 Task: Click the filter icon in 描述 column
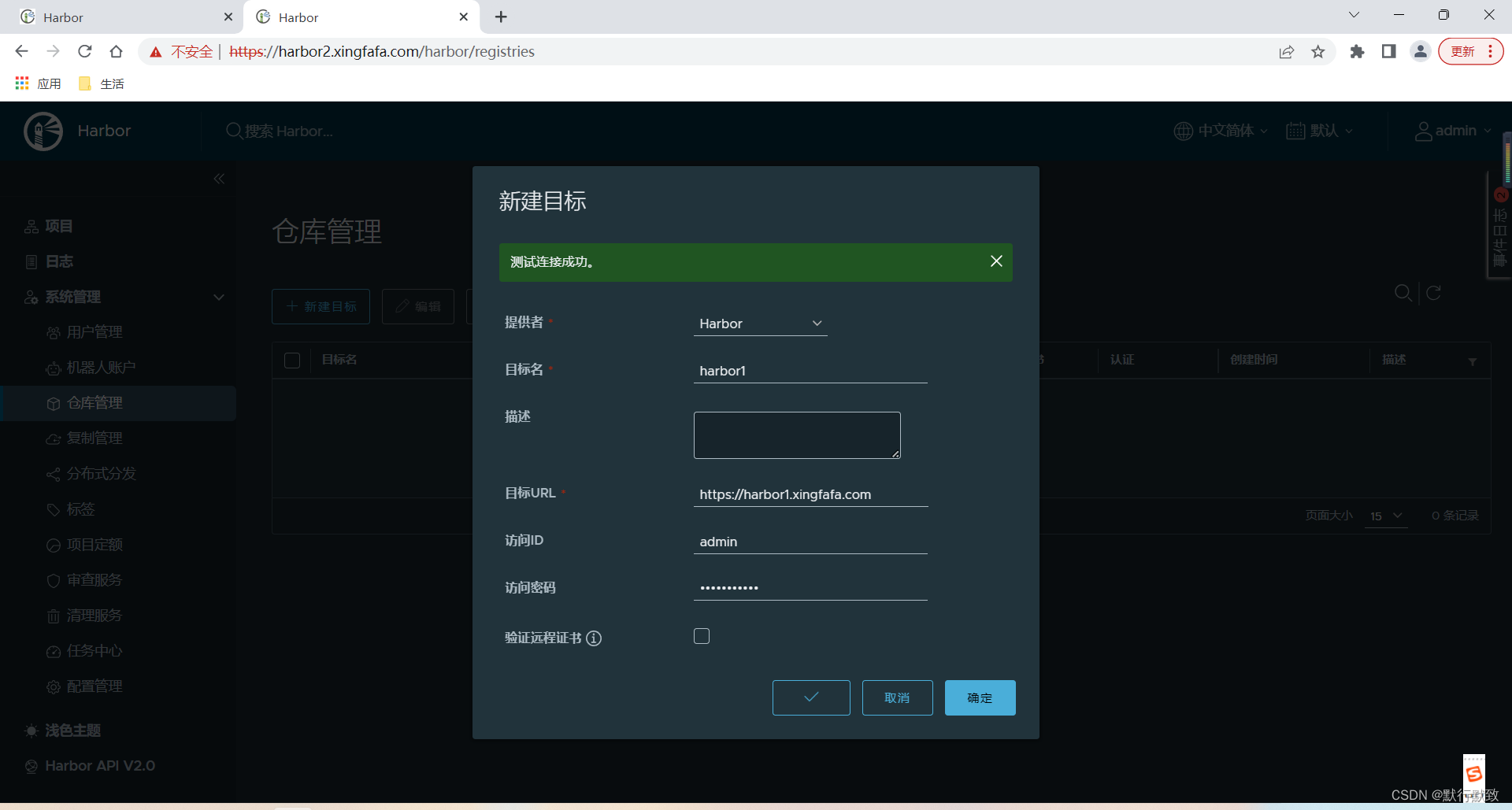coord(1473,361)
